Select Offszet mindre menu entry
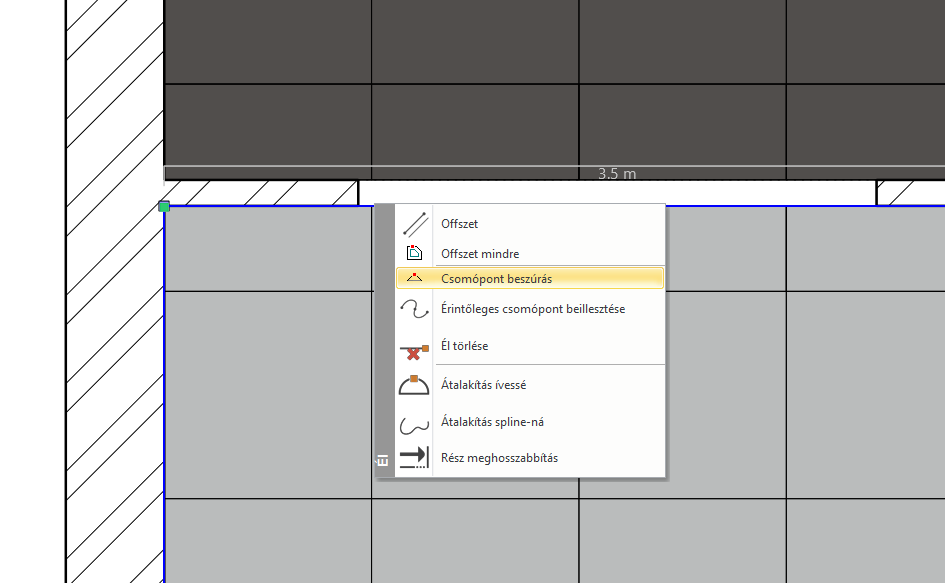 click(530, 253)
